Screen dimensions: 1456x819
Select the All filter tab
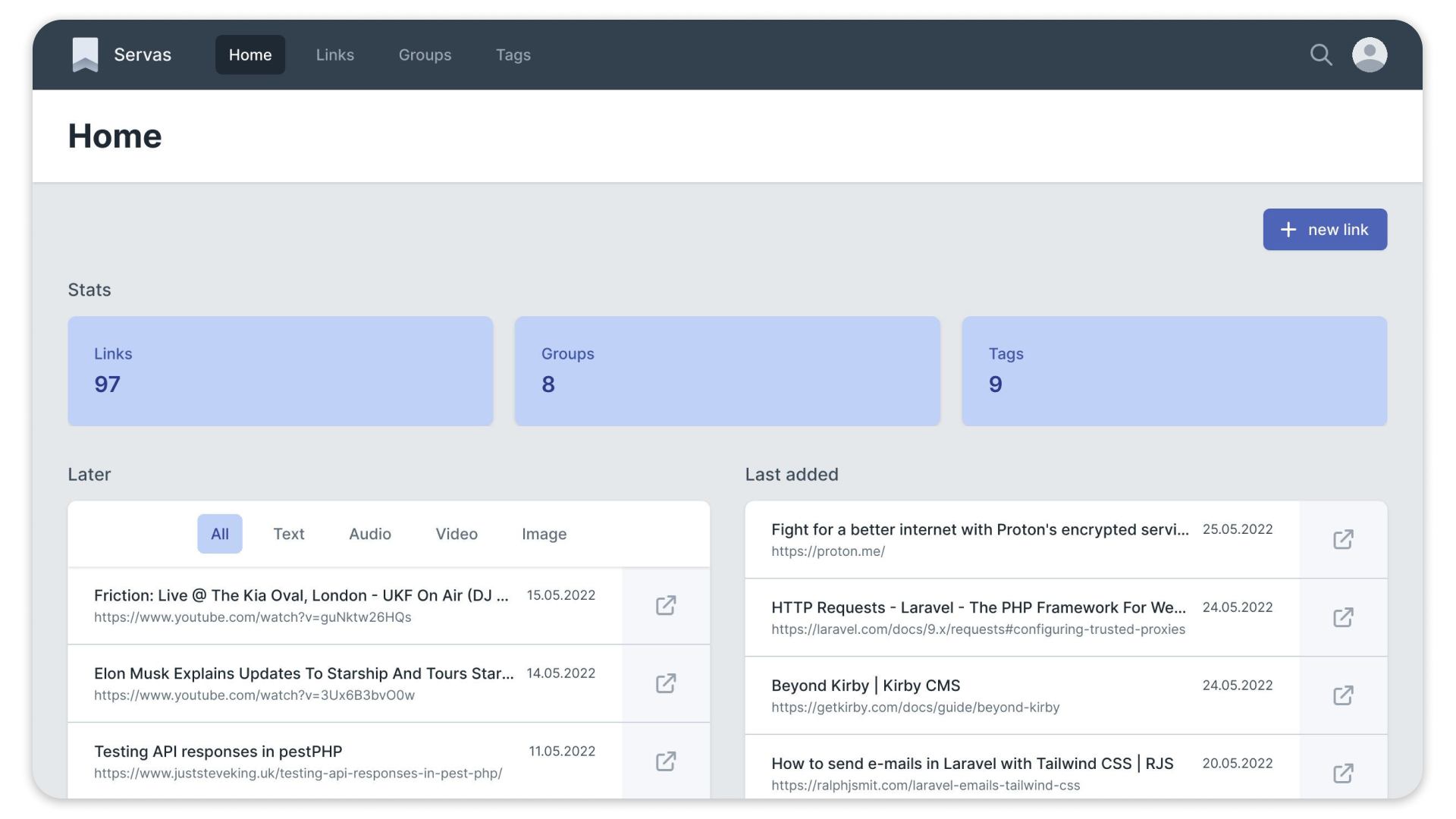(219, 533)
